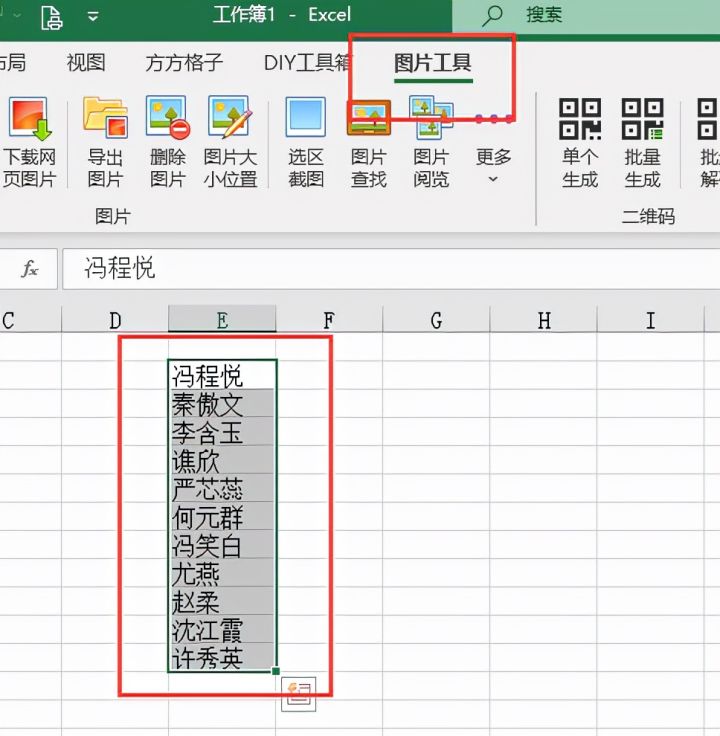Select column E header
Viewport: 720px width, 736px height.
click(222, 321)
